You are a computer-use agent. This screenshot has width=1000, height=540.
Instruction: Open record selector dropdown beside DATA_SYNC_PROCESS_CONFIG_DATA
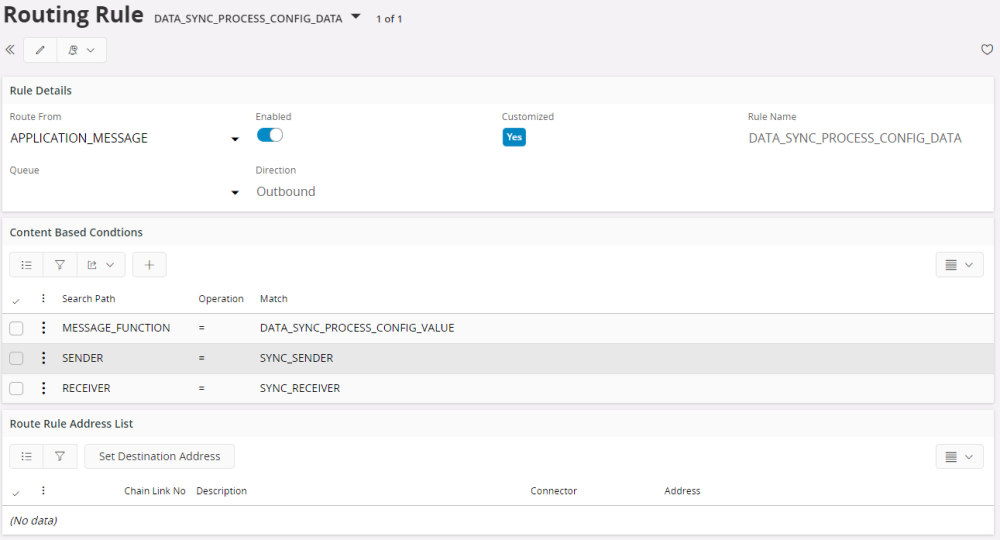pos(356,17)
